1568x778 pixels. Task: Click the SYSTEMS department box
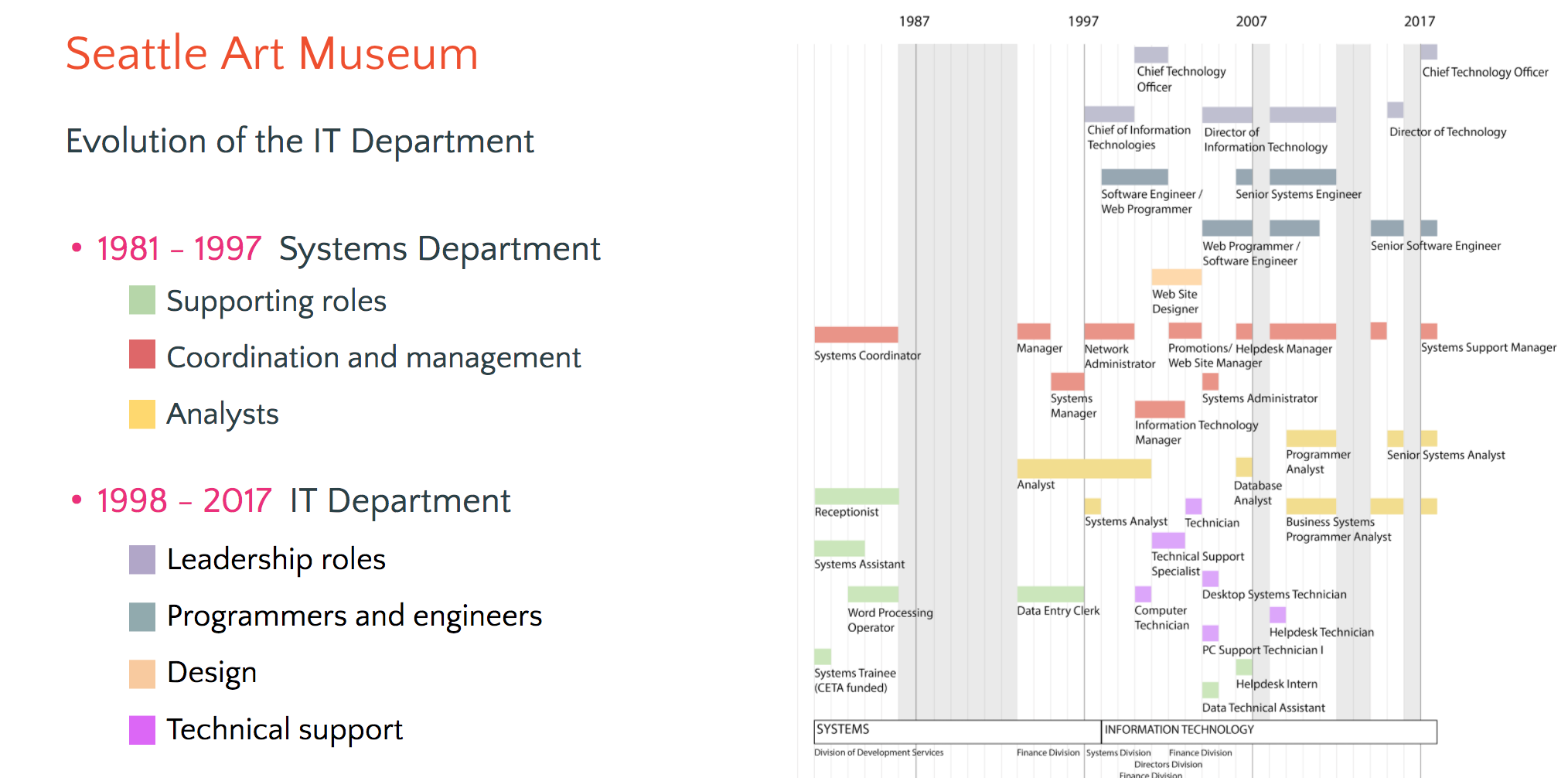point(957,732)
